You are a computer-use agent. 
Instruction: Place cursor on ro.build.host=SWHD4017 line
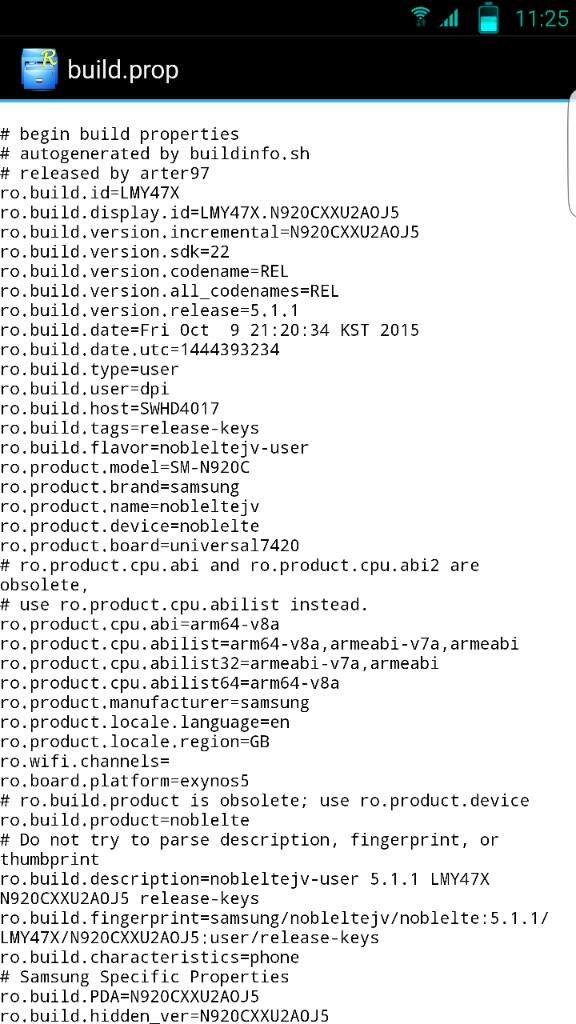click(110, 409)
